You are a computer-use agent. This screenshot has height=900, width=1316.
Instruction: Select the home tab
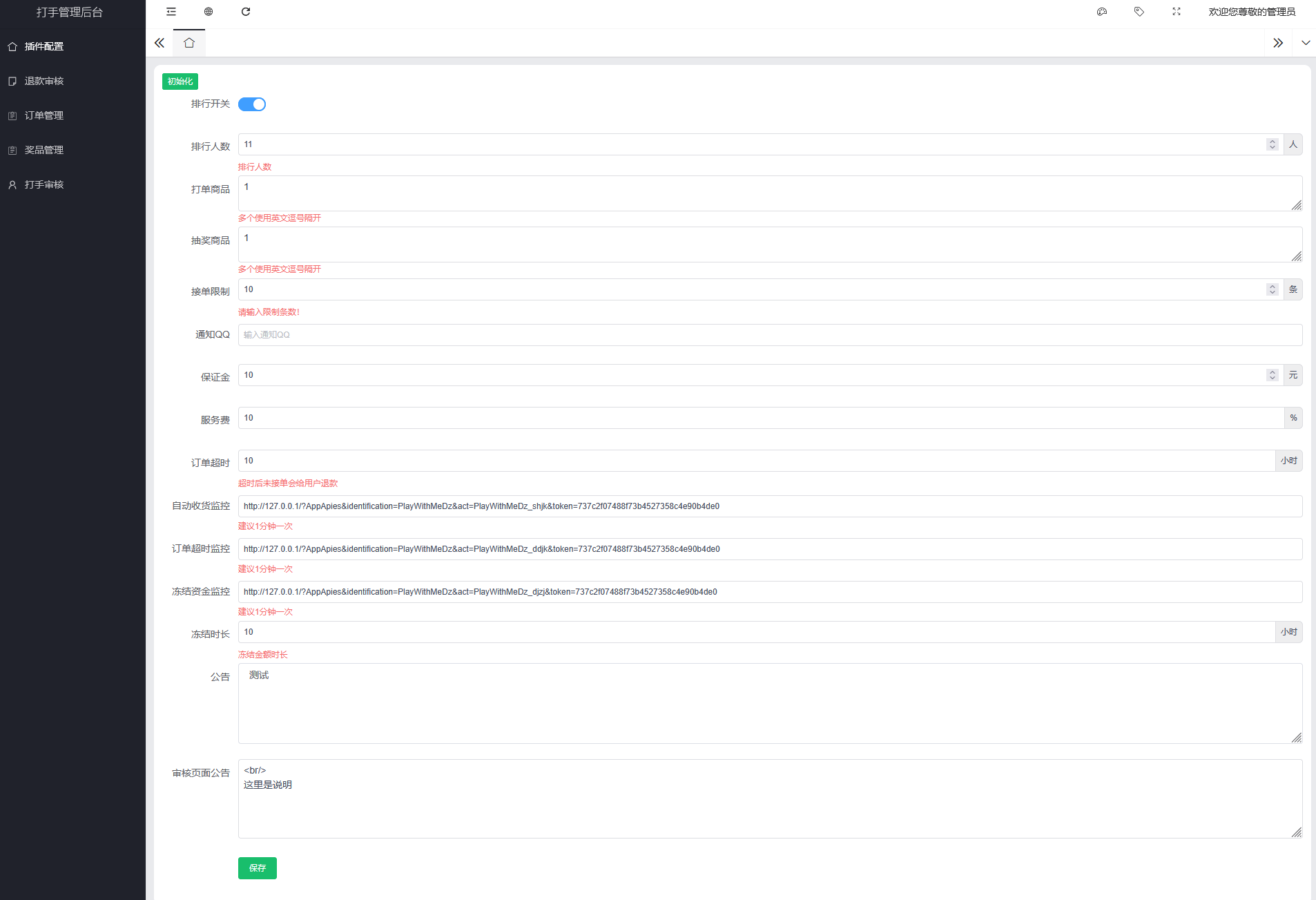tap(189, 43)
